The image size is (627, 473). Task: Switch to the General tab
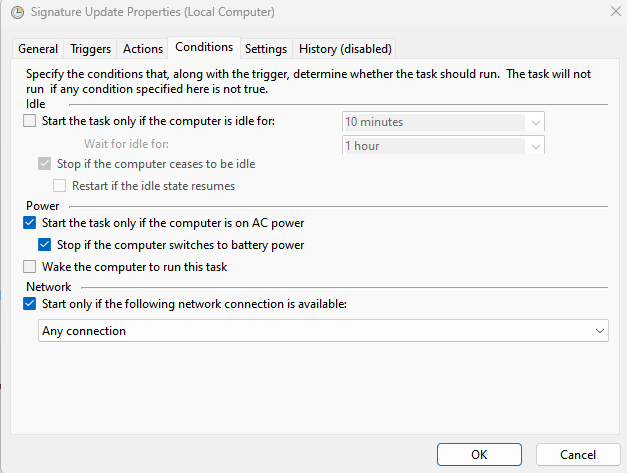tap(38, 49)
